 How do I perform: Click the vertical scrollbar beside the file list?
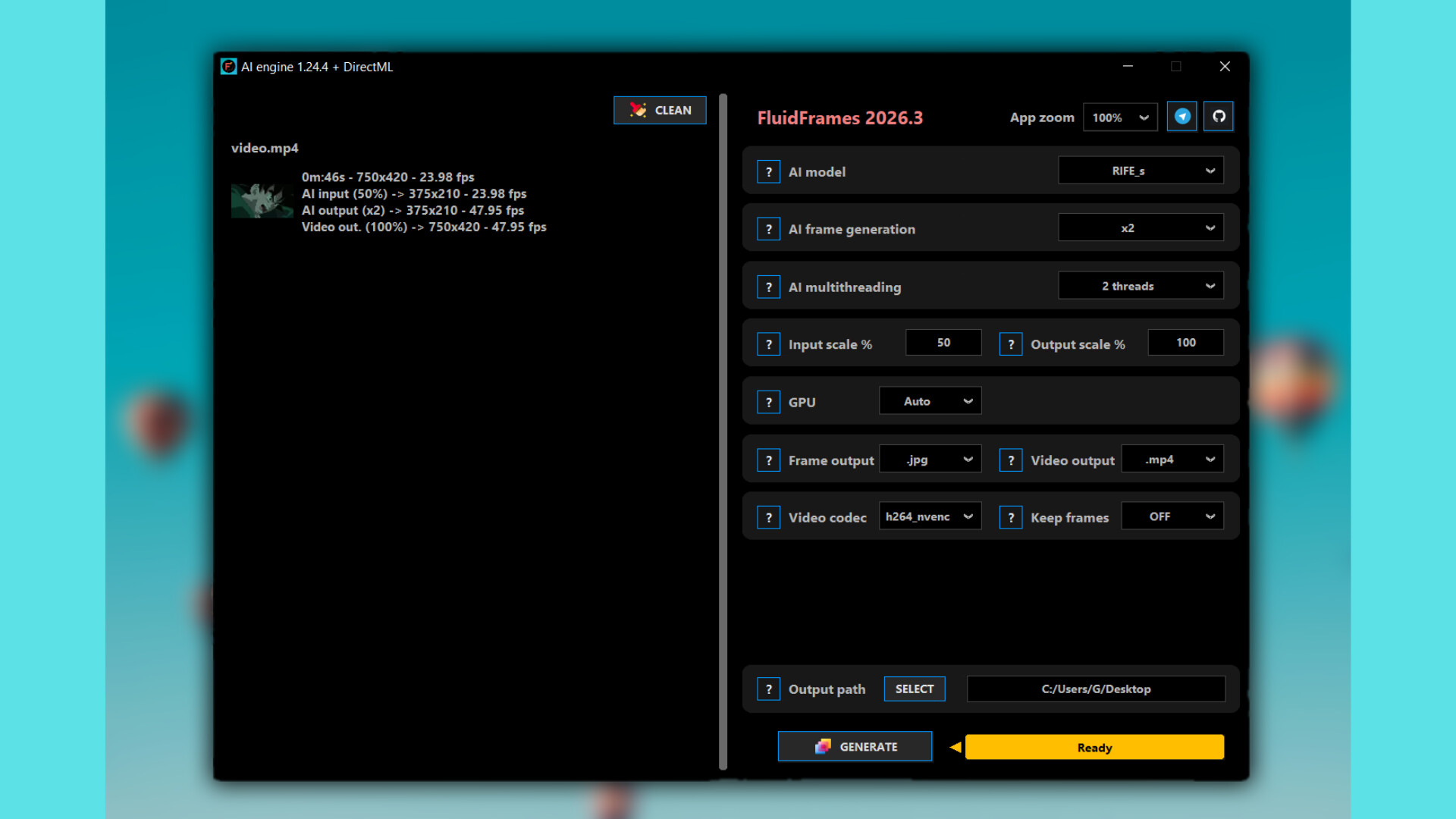click(723, 432)
